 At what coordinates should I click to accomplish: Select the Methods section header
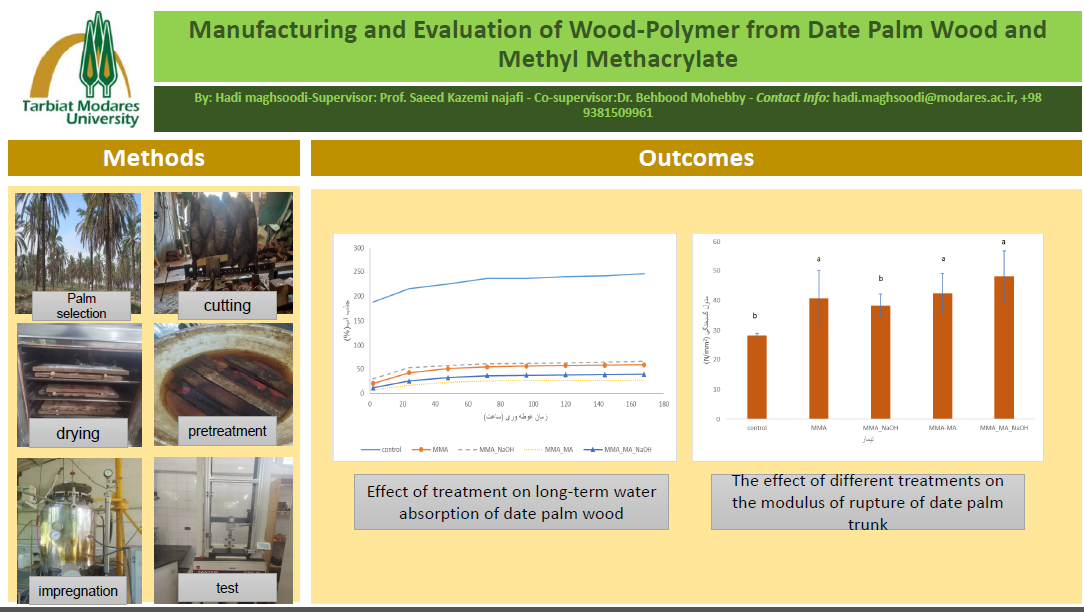154,158
